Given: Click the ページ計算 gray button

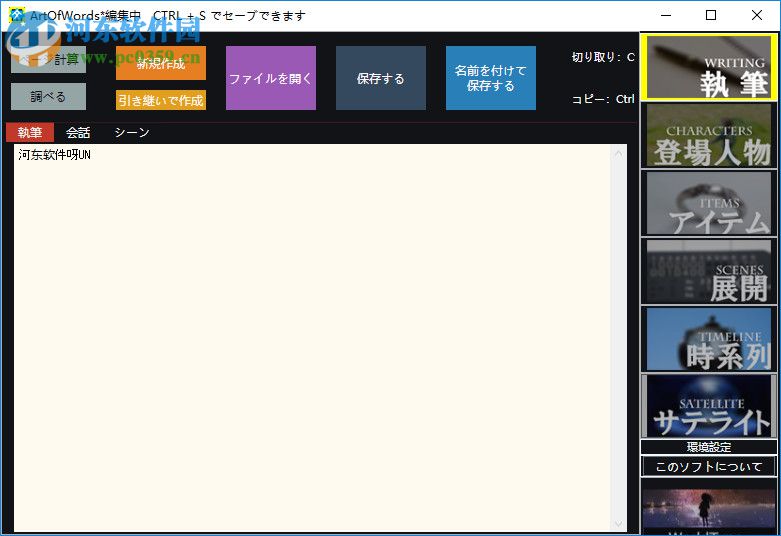Looking at the screenshot, I should 48,60.
